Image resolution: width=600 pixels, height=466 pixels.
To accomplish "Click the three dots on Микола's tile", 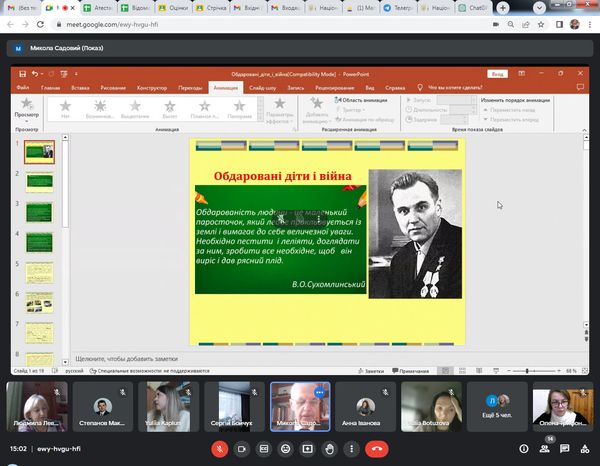I will coord(320,390).
